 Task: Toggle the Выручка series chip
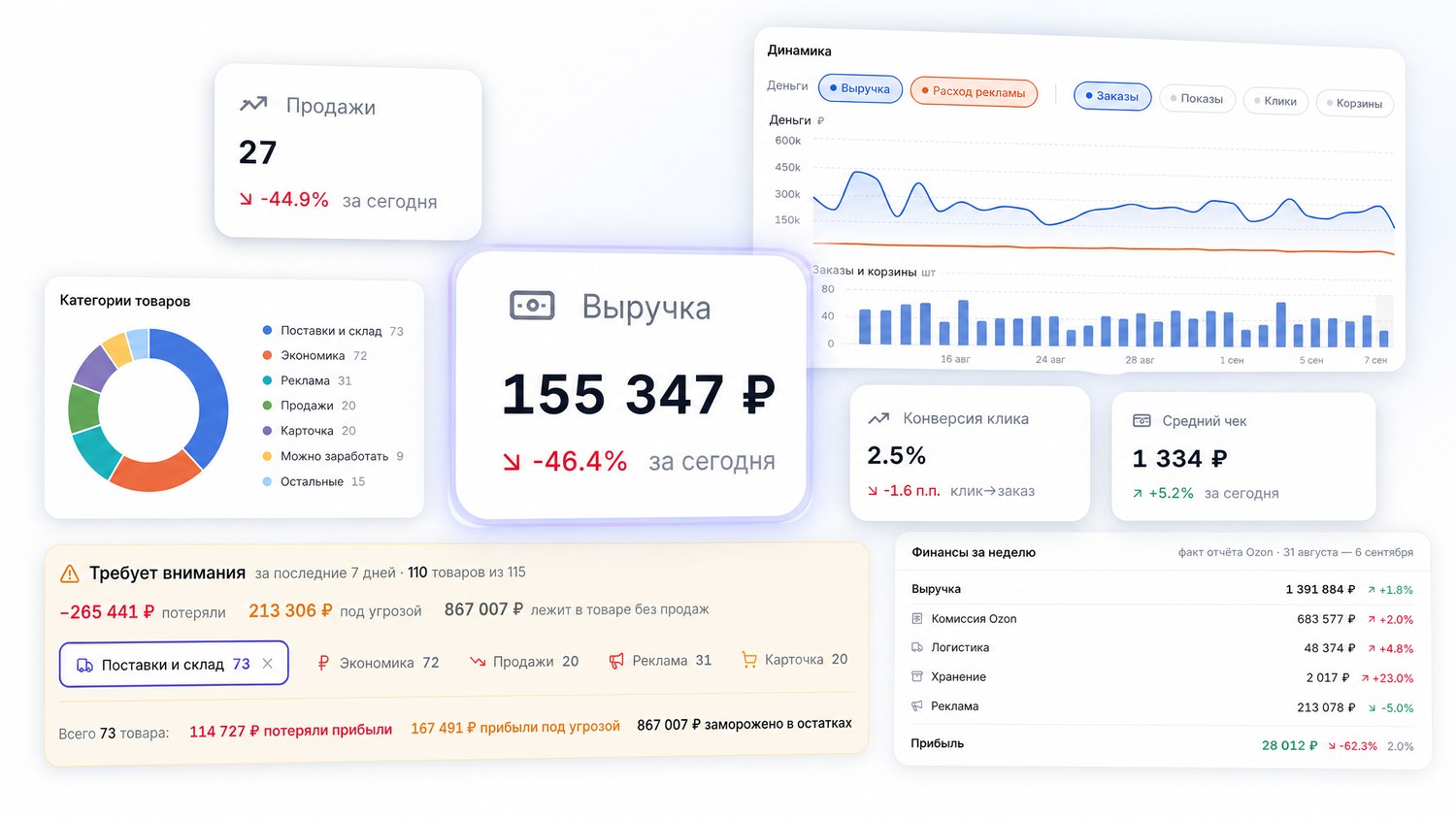tap(860, 88)
